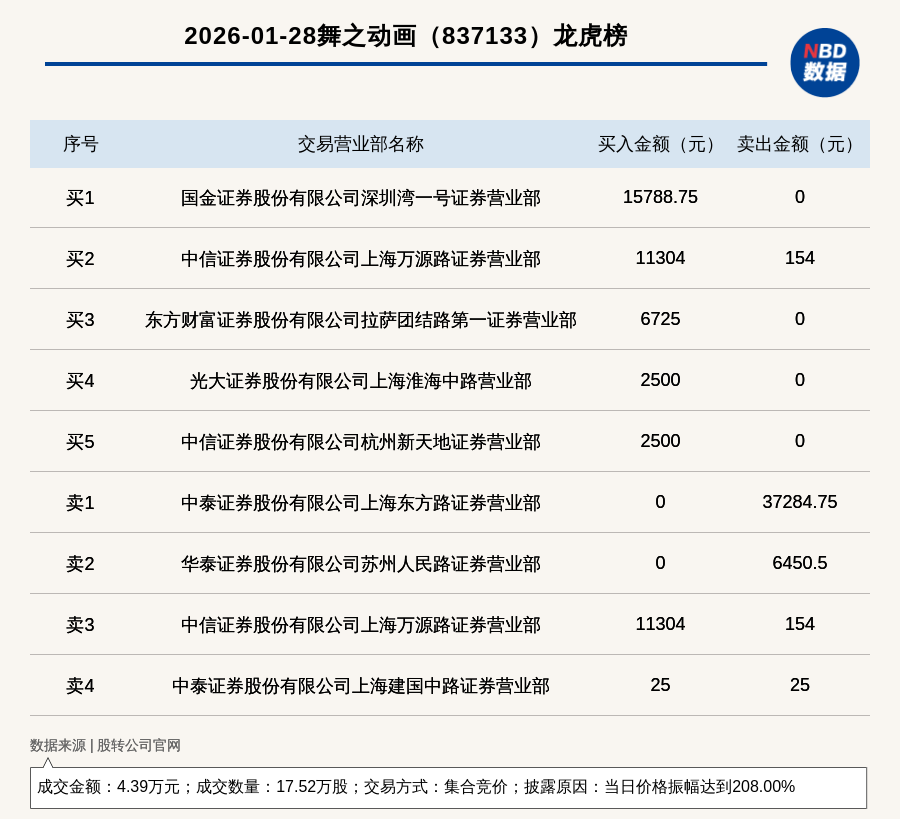Click the NBD数据 logo icon
900x819 pixels.
click(824, 62)
